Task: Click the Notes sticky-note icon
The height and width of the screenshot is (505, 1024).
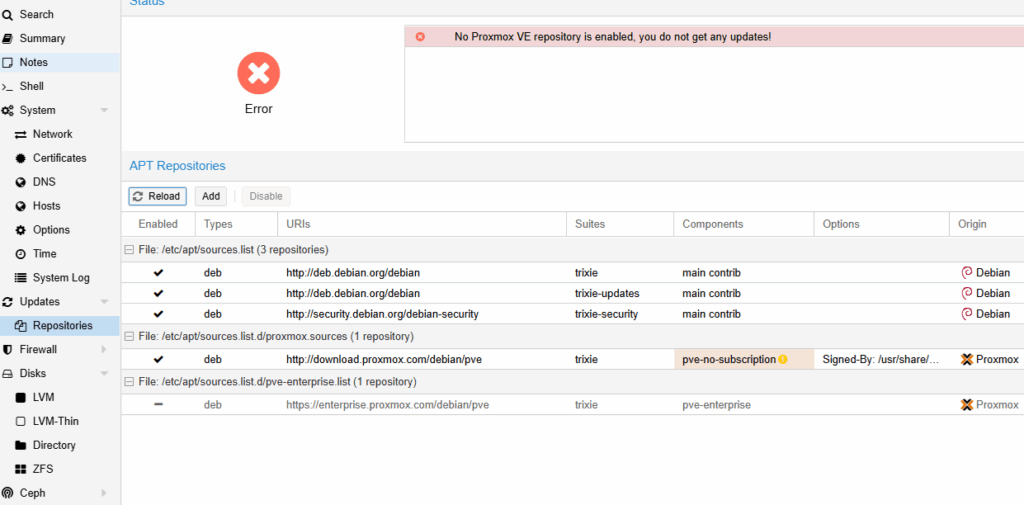Action: [7, 63]
